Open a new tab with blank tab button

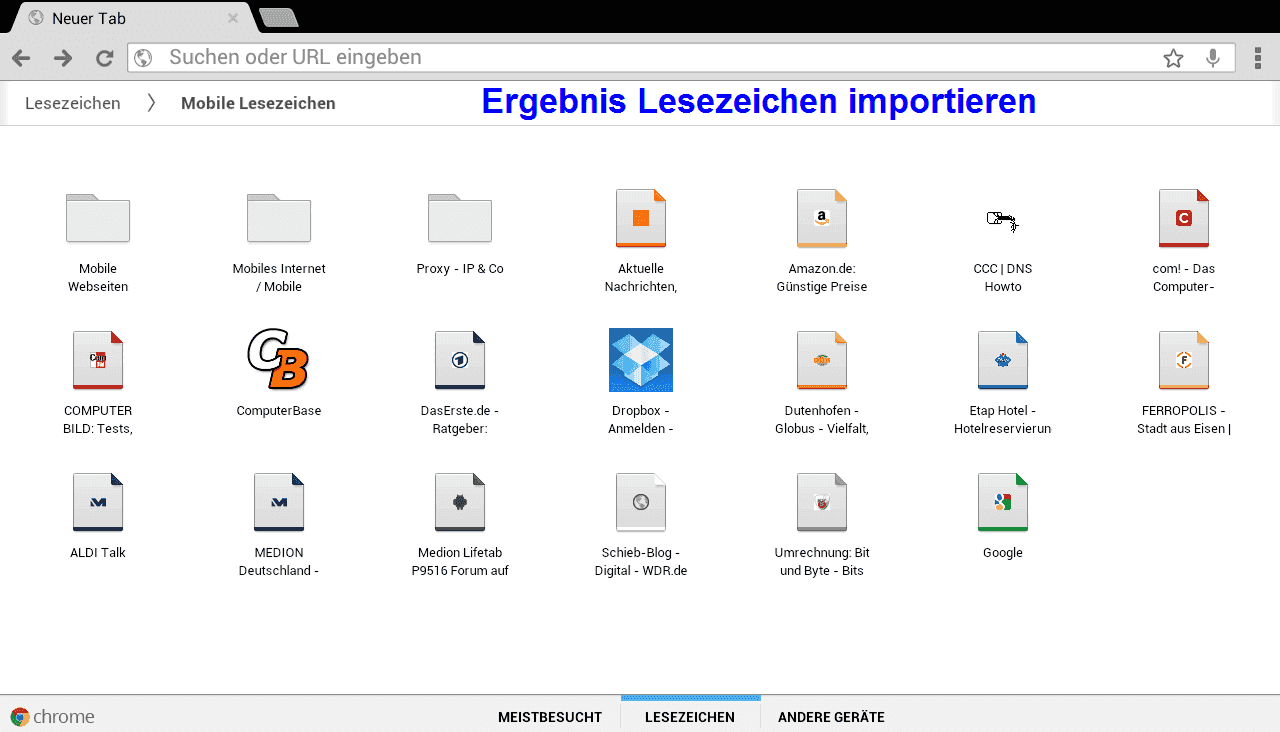[279, 17]
